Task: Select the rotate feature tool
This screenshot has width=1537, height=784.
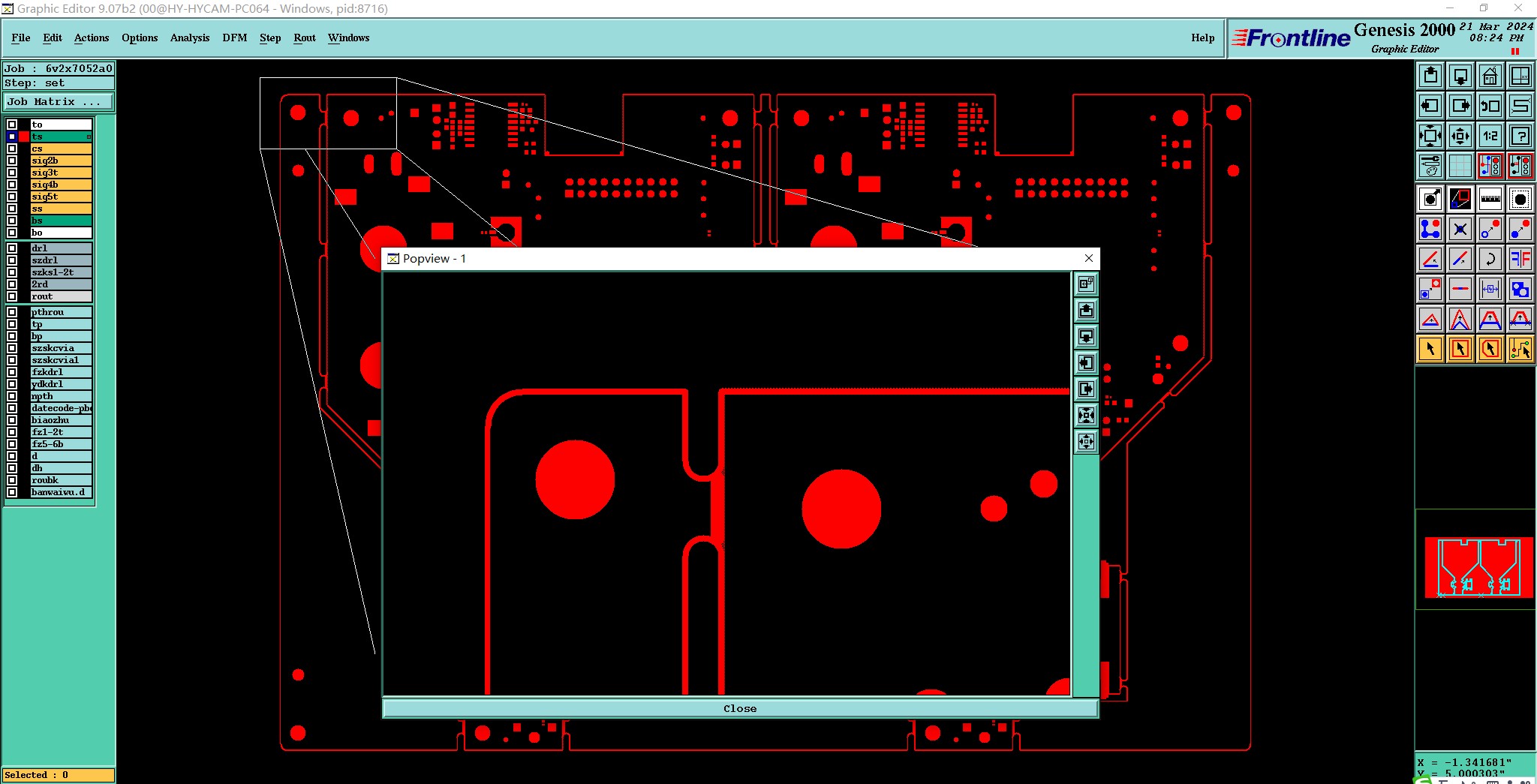Action: (1490, 259)
